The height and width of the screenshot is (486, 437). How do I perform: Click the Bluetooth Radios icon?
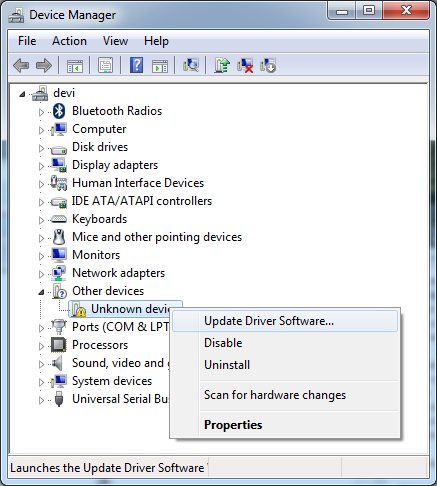(59, 111)
